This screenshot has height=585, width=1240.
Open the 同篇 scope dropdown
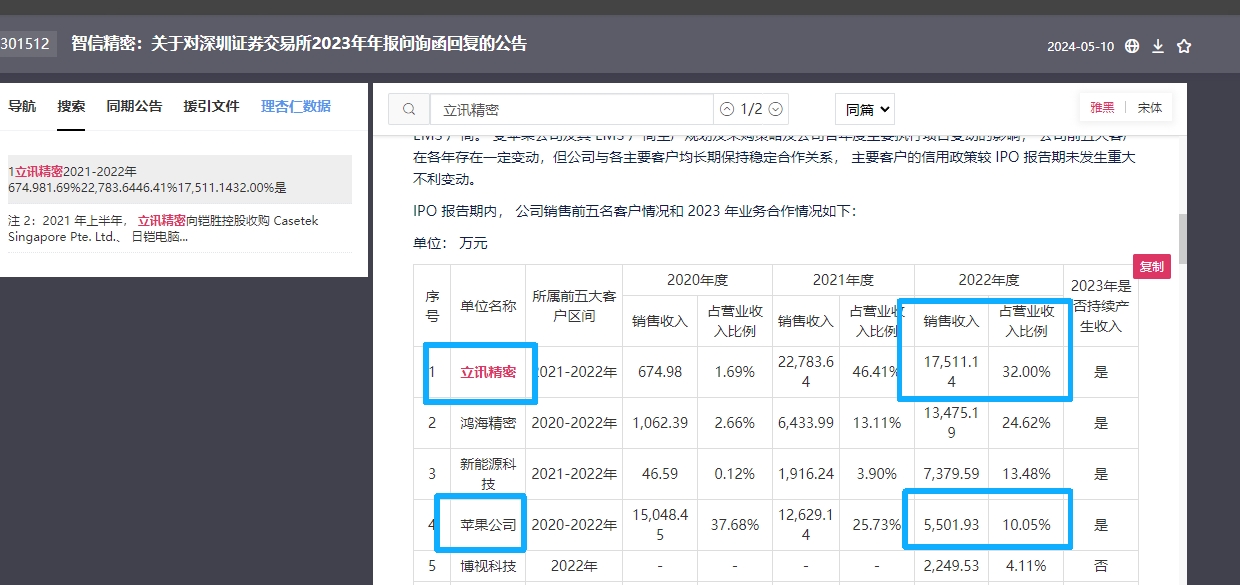(865, 109)
